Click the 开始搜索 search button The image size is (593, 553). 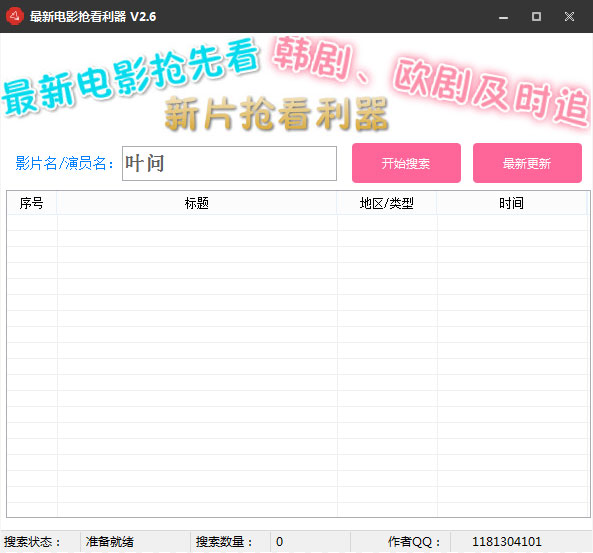point(406,163)
